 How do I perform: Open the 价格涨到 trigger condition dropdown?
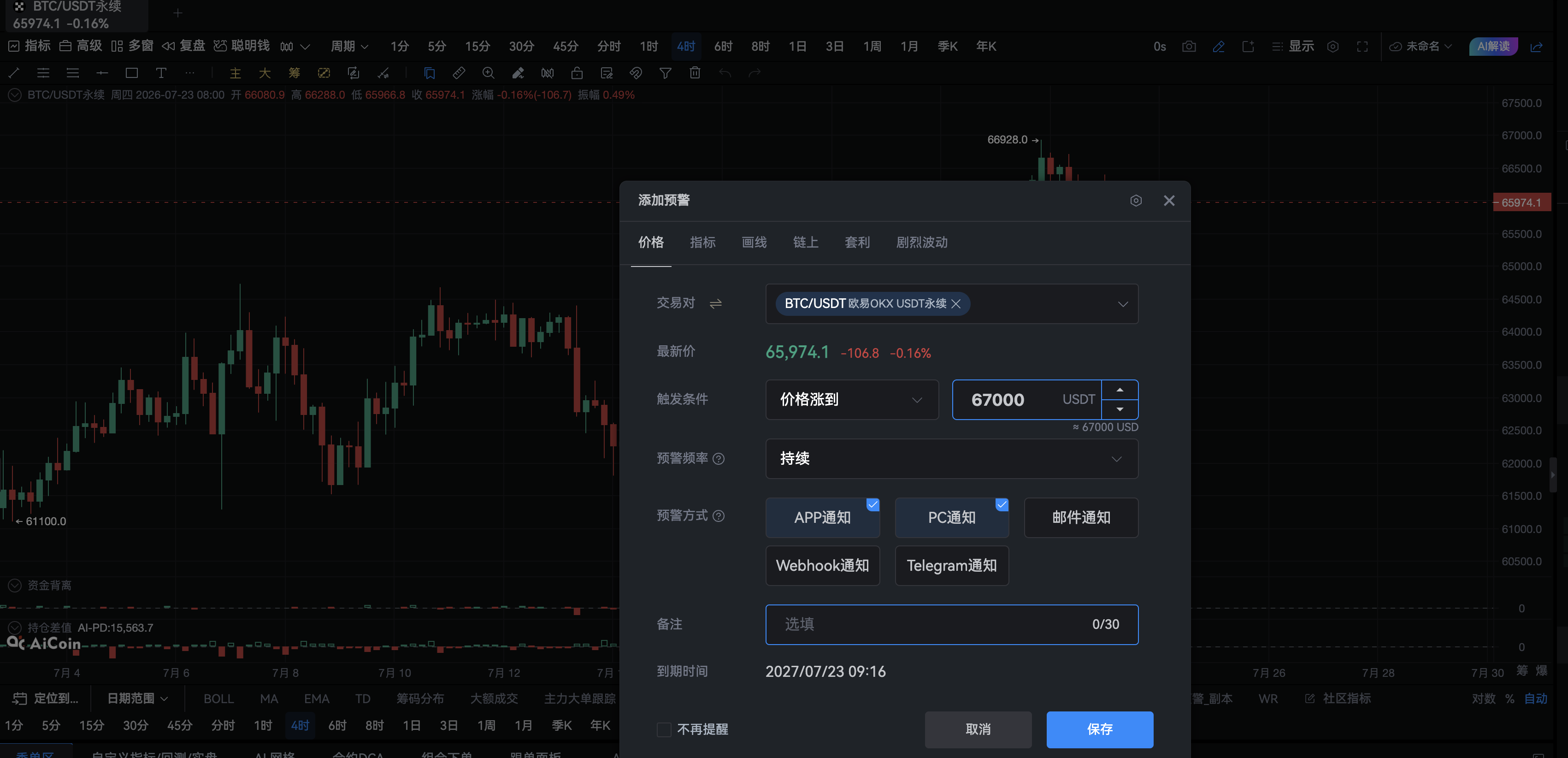tap(852, 399)
